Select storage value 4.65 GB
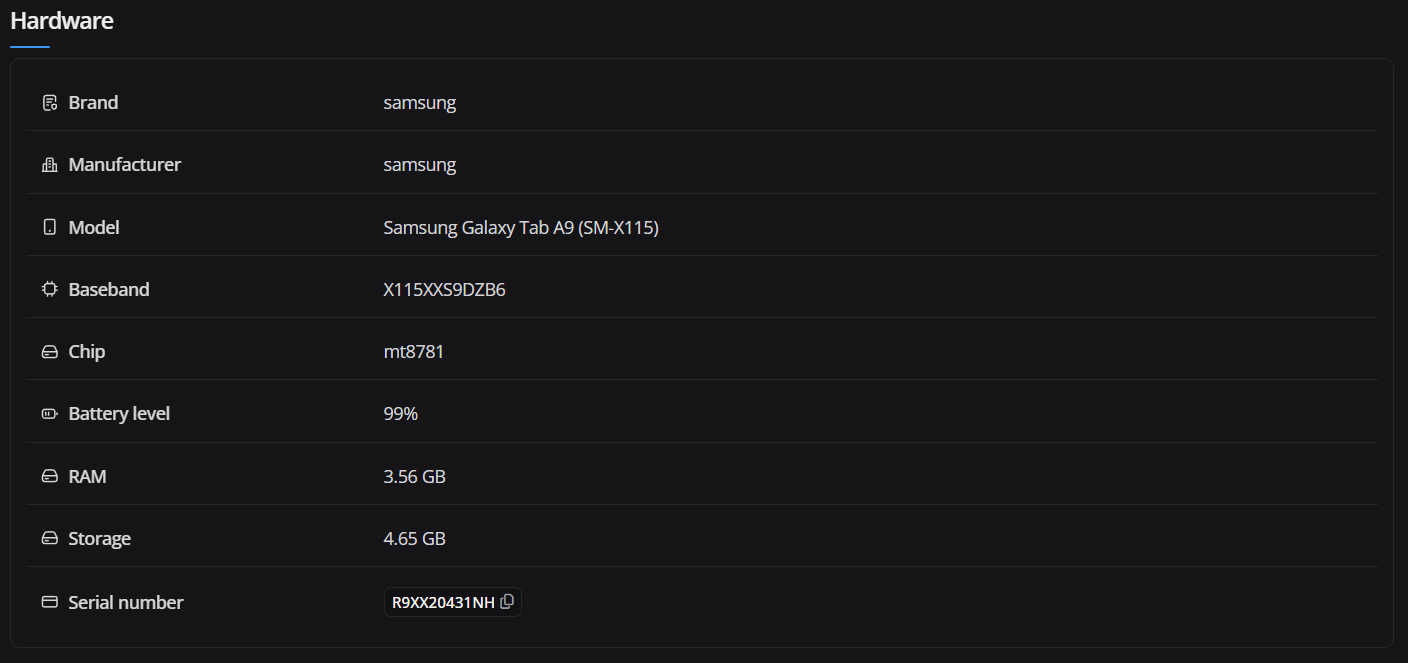Screen dimensions: 1408x663 tap(415, 539)
